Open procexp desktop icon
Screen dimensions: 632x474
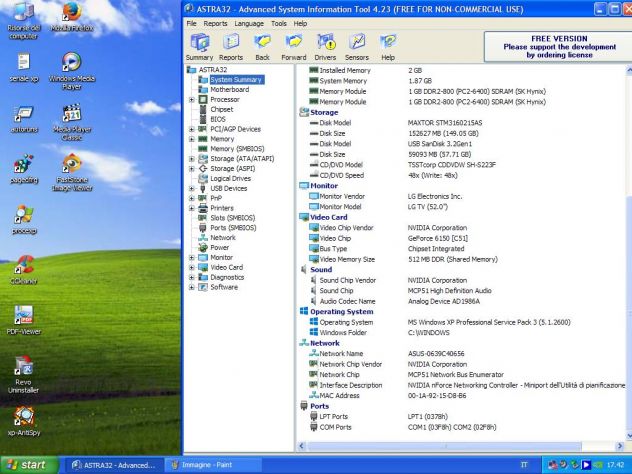24,220
